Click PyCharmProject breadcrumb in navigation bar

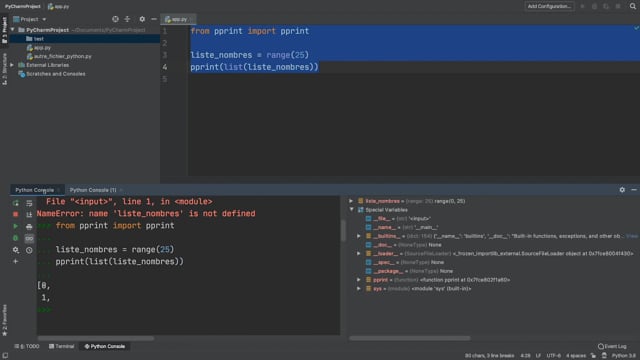point(22,6)
